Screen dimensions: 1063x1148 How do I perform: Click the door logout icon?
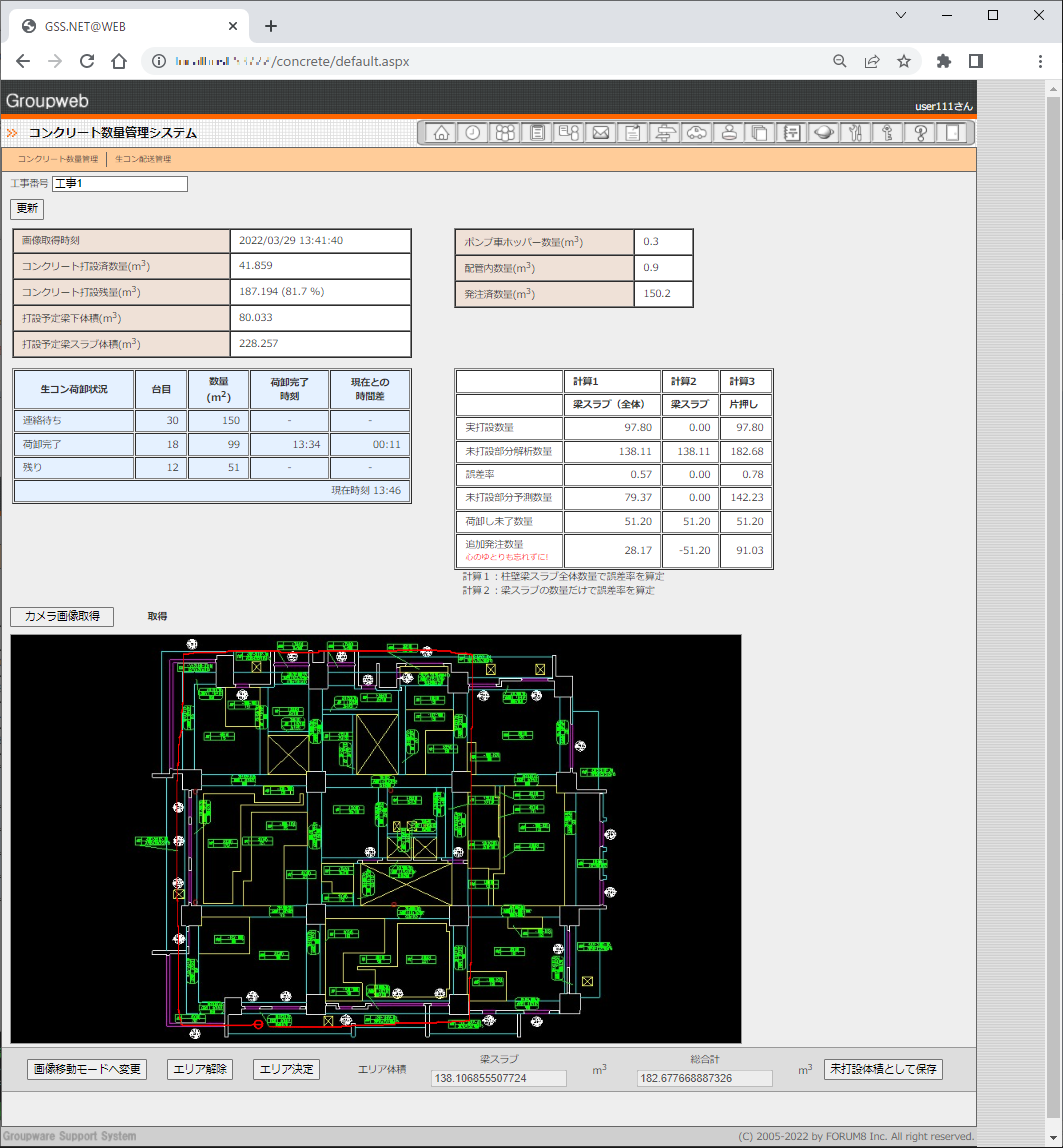click(x=953, y=133)
